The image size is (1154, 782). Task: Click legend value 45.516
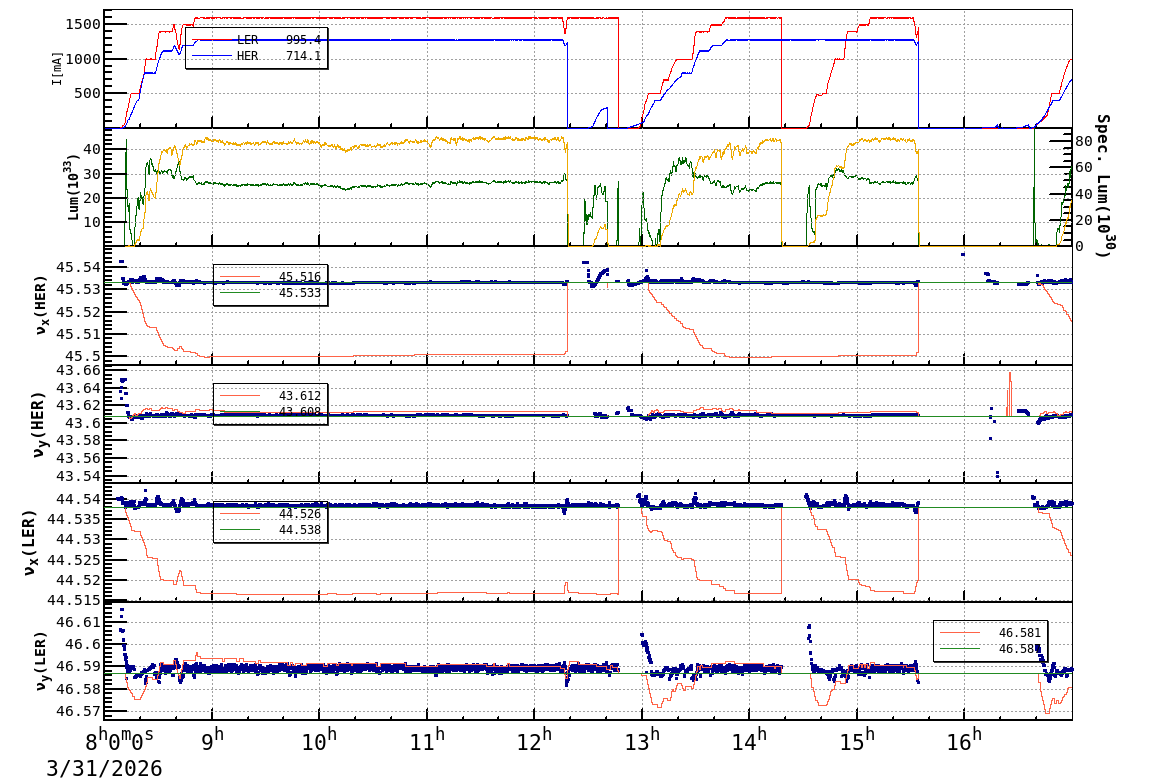point(300,277)
